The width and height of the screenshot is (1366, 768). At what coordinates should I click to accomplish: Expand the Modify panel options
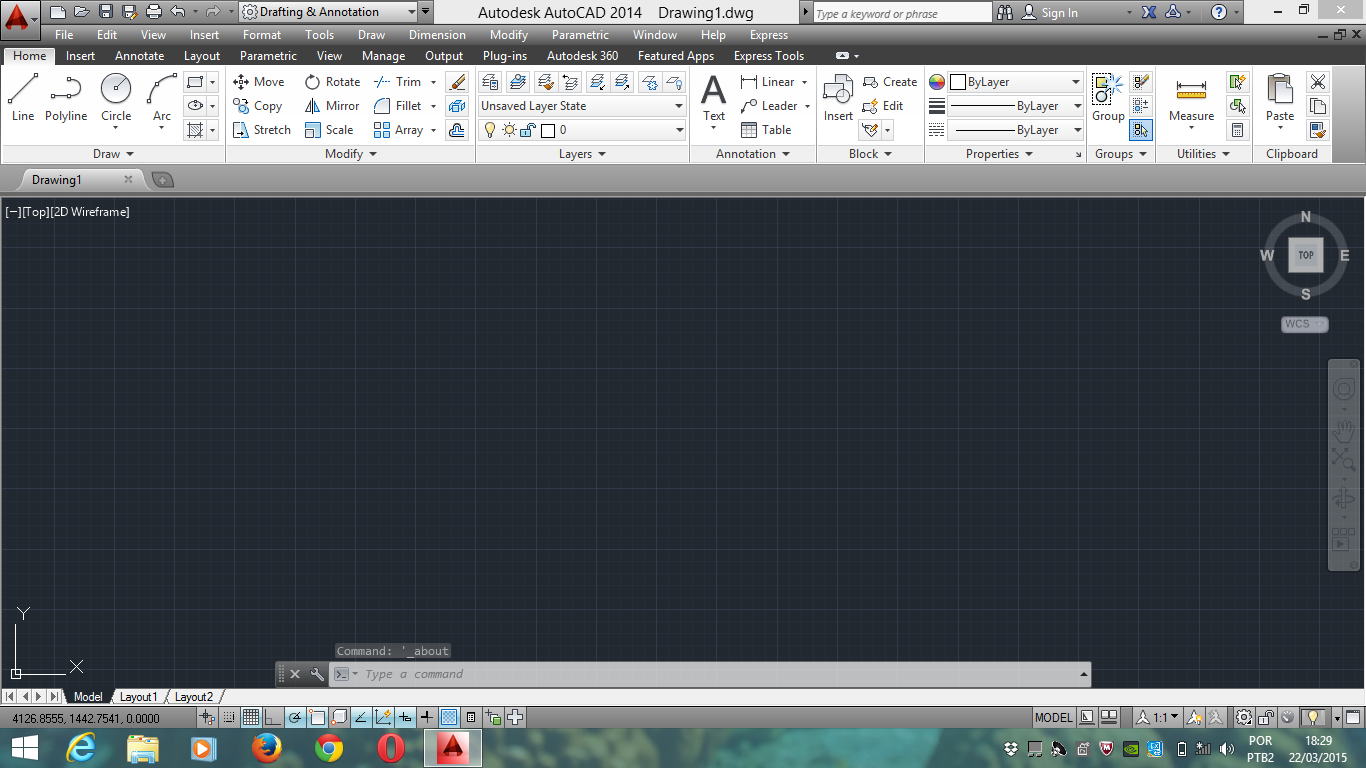(351, 154)
